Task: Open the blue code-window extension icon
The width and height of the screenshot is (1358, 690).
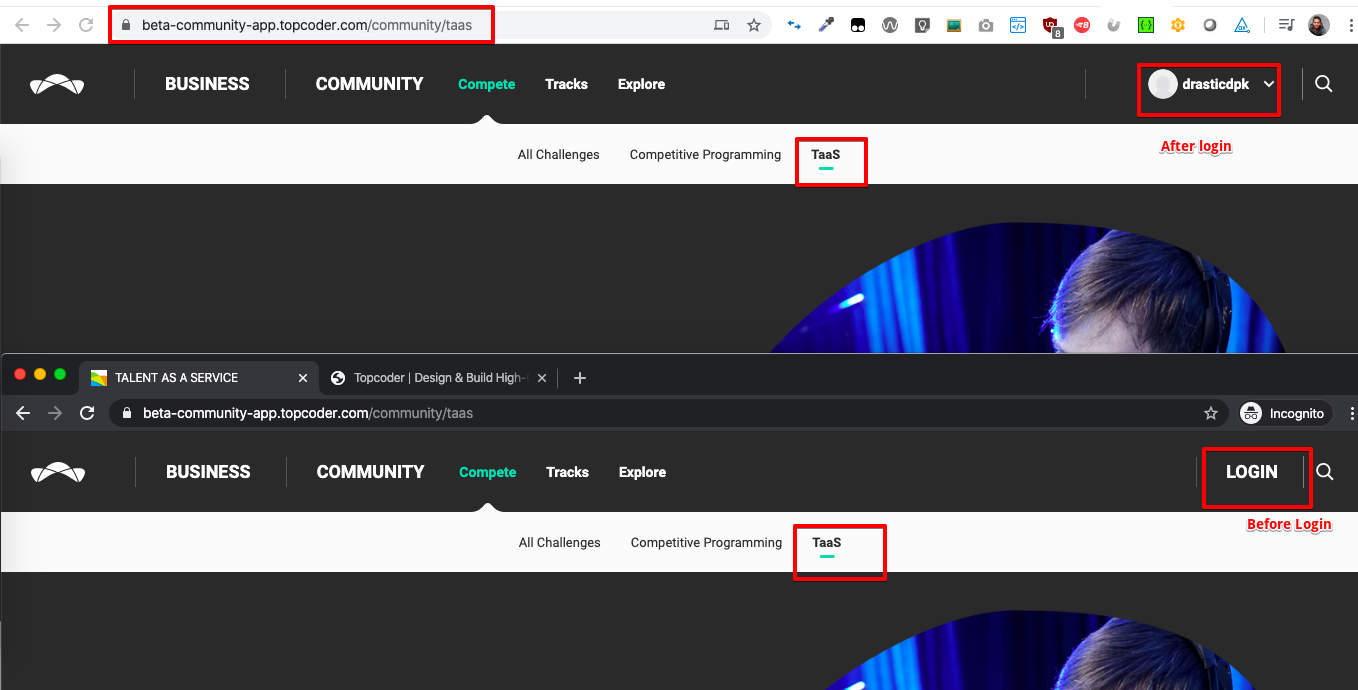Action: pyautogui.click(x=1018, y=25)
